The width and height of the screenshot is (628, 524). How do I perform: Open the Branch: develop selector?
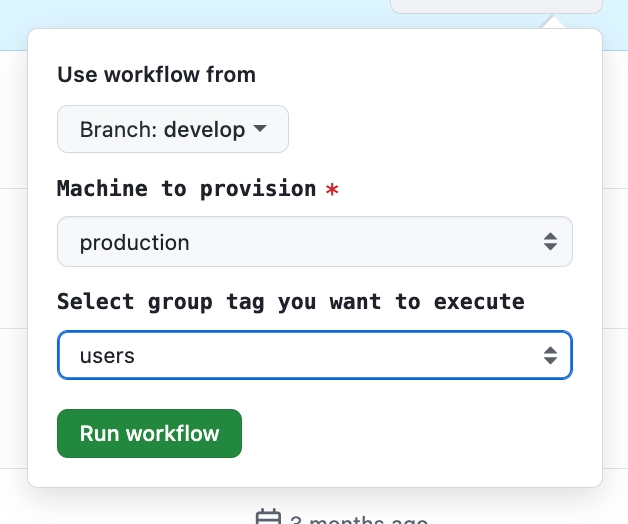(x=172, y=129)
